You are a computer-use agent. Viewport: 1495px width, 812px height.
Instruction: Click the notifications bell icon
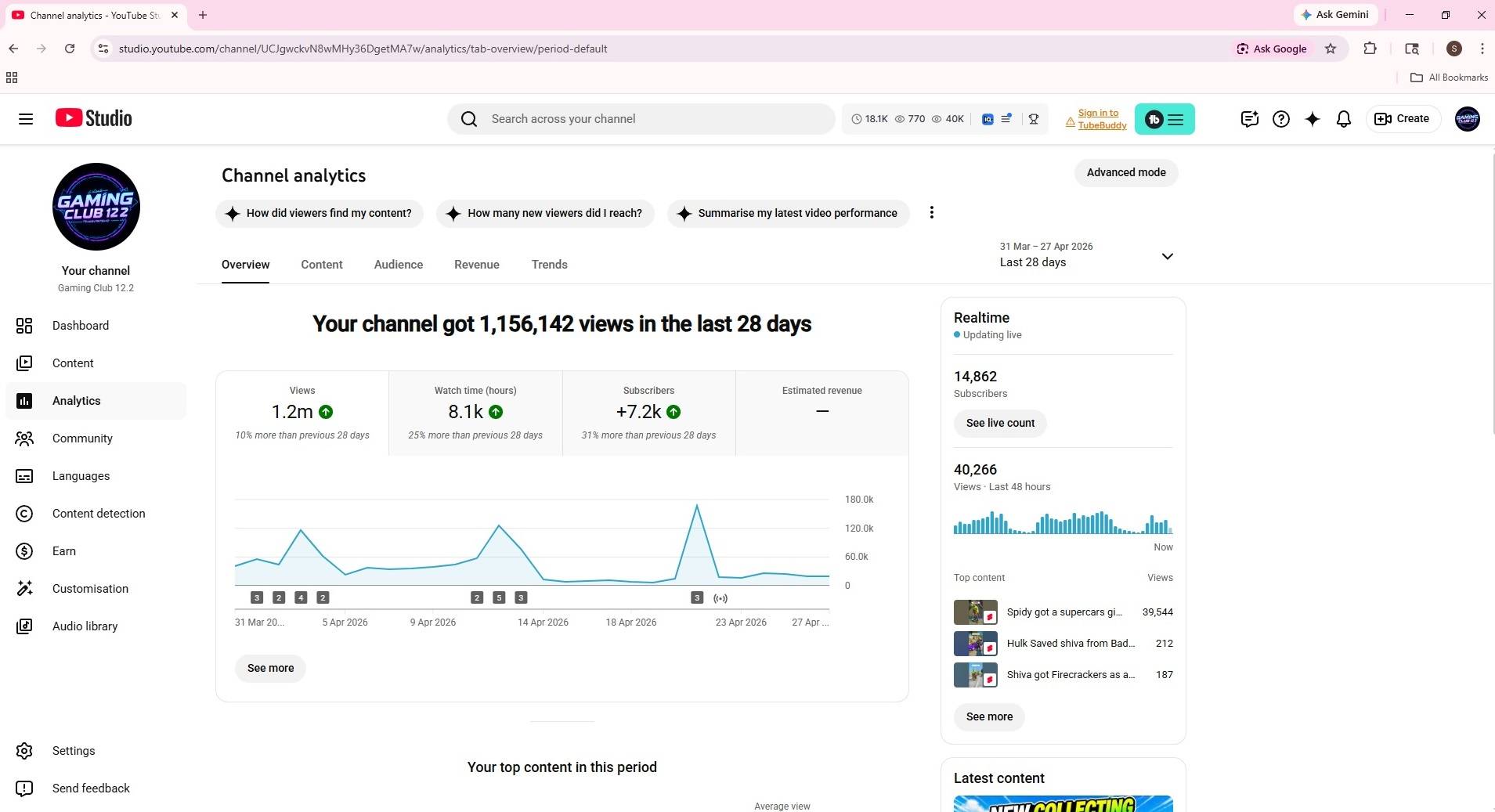tap(1343, 119)
